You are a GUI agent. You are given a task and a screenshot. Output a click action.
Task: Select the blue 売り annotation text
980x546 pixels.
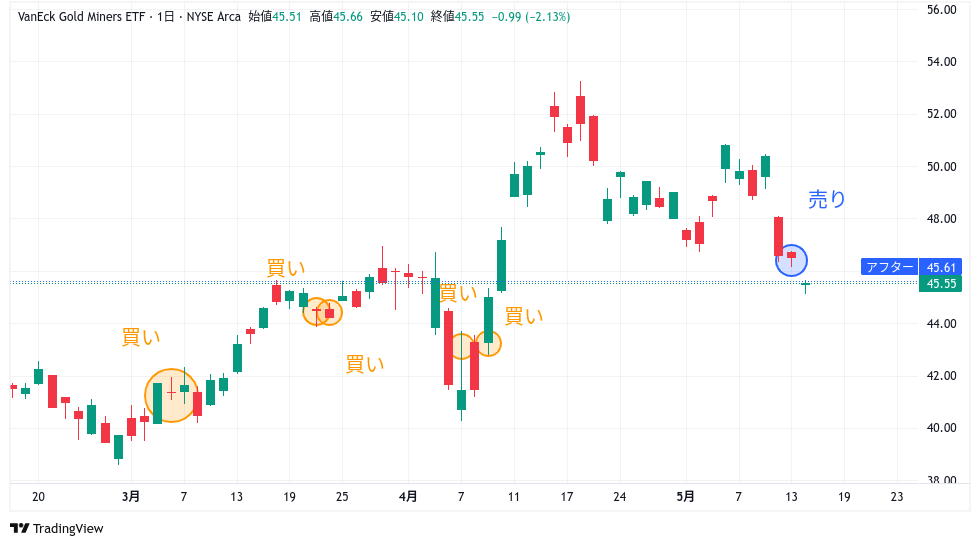tap(827, 199)
